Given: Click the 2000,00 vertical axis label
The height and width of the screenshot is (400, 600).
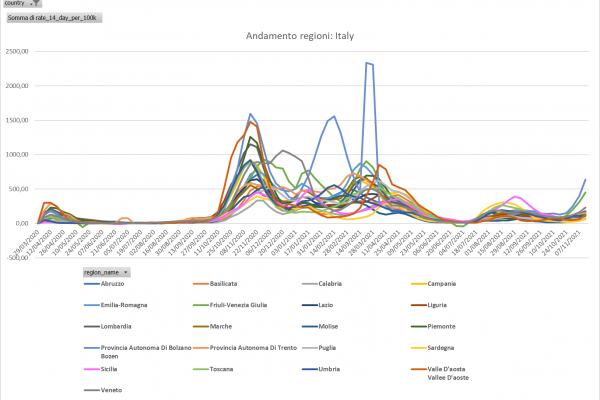Looking at the screenshot, I should pyautogui.click(x=17, y=86).
